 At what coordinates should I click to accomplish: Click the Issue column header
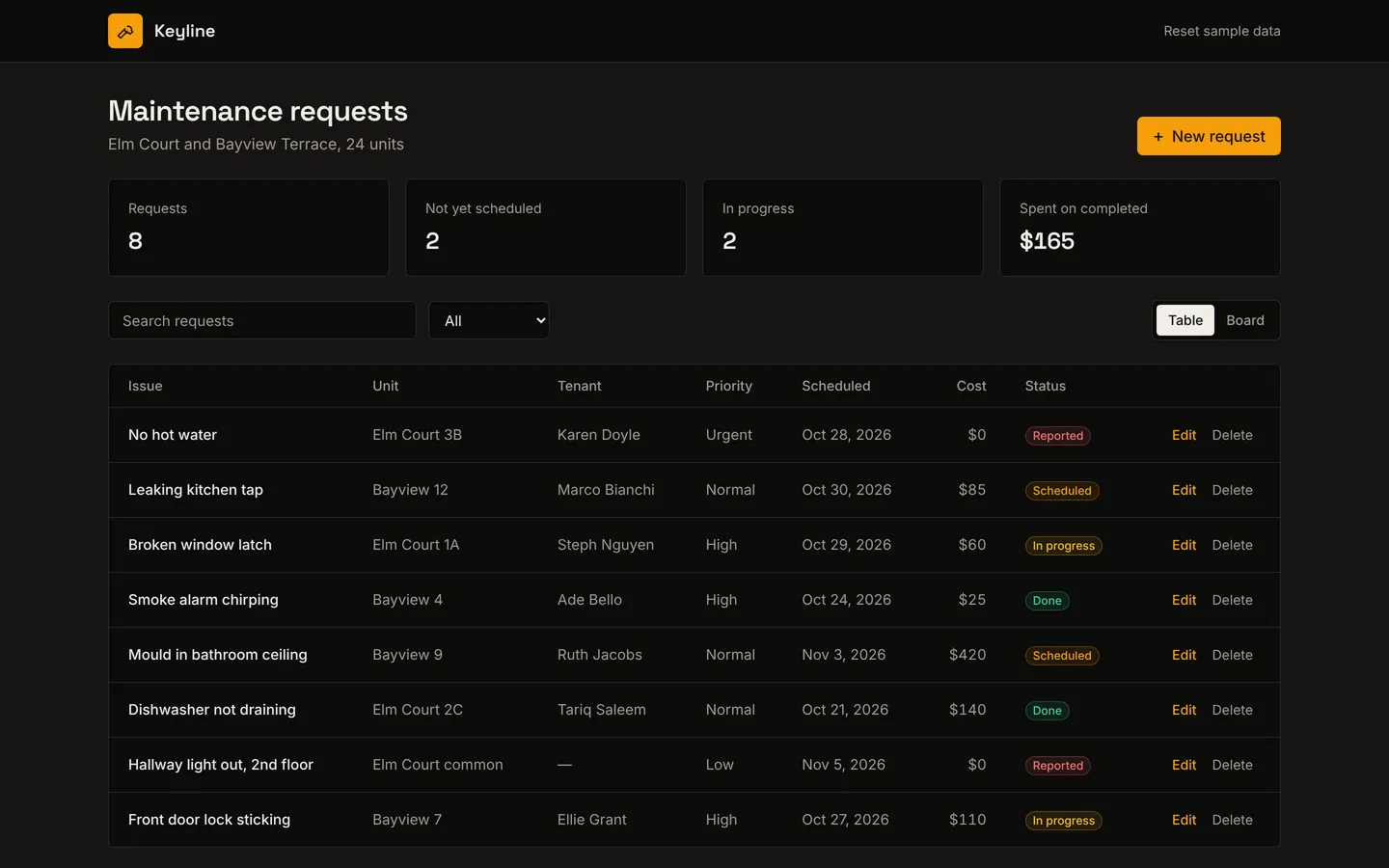[x=146, y=386]
